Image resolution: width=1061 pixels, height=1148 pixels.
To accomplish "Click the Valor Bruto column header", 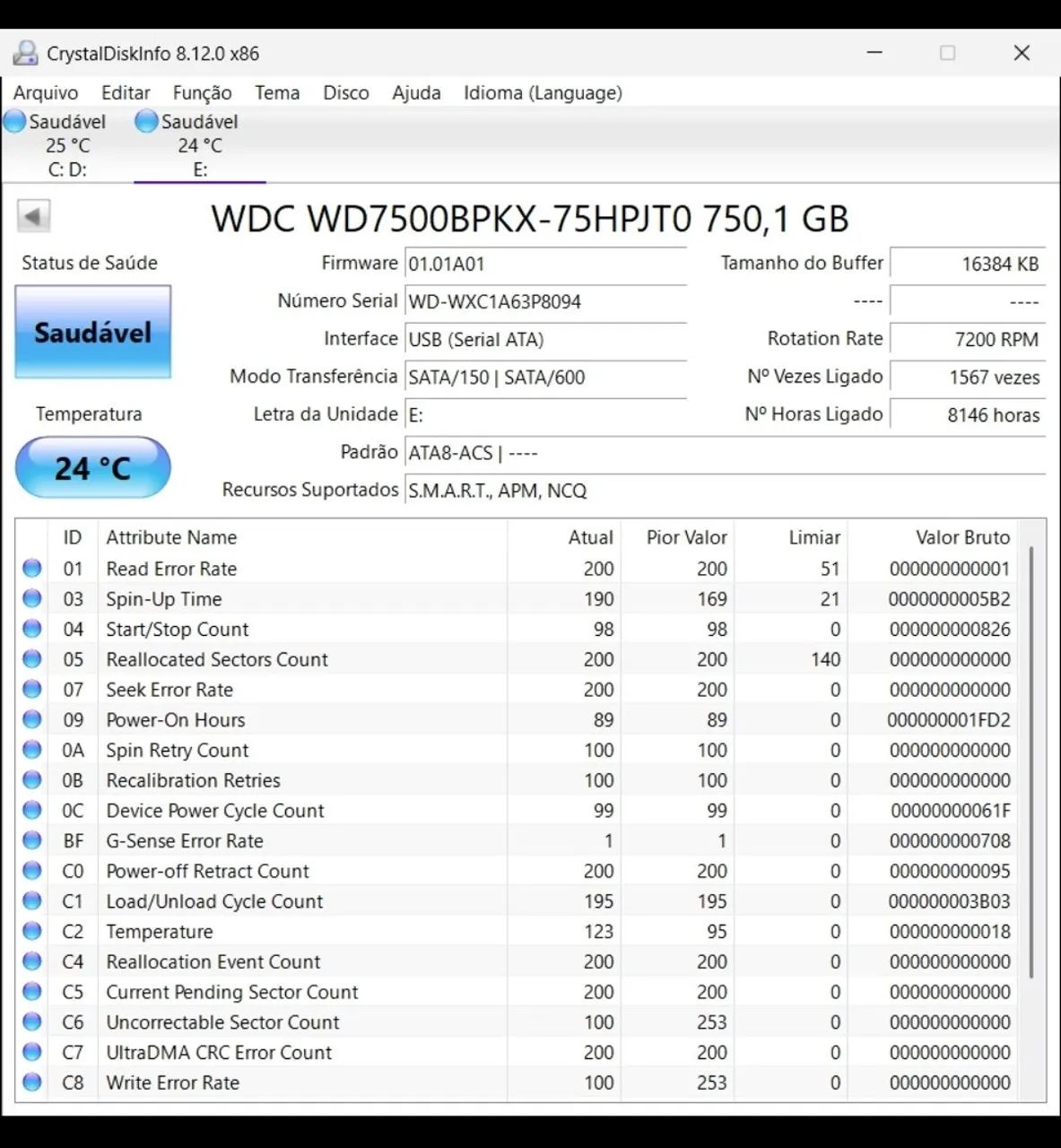I will click(x=933, y=537).
